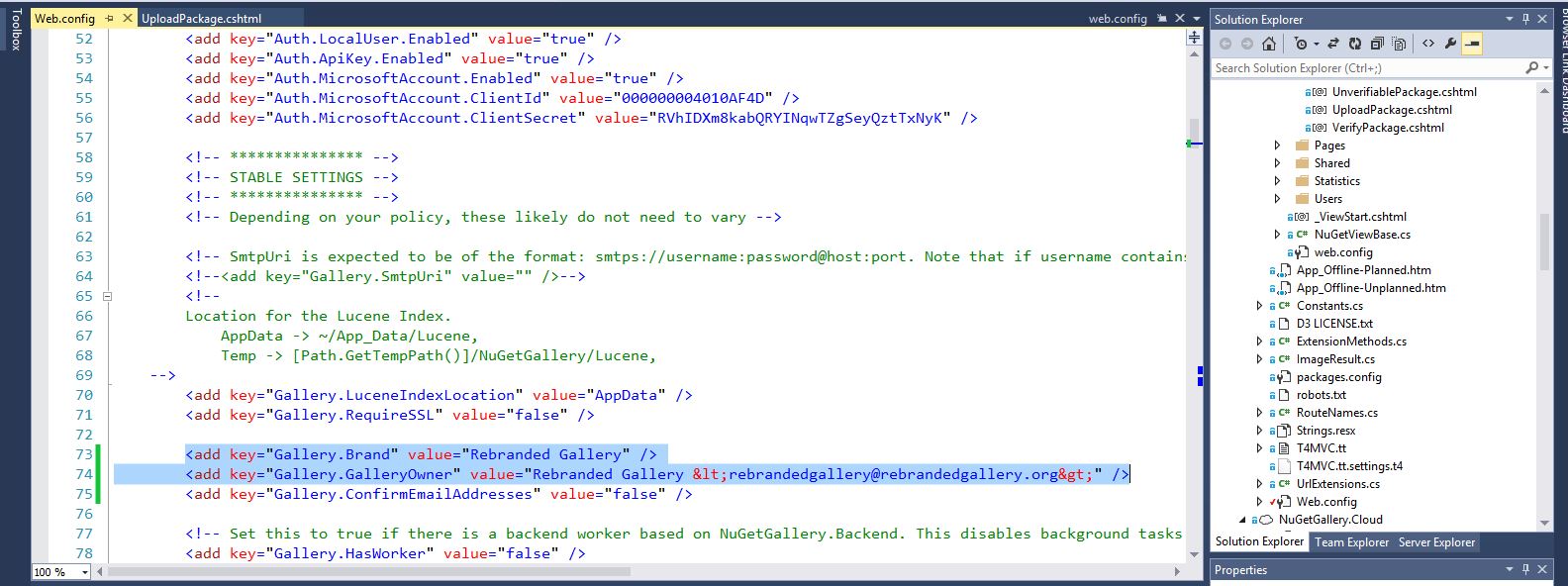The height and width of the screenshot is (586, 1568).
Task: Collapse the NuGetGallery.Cloud project node
Action: [1242, 520]
